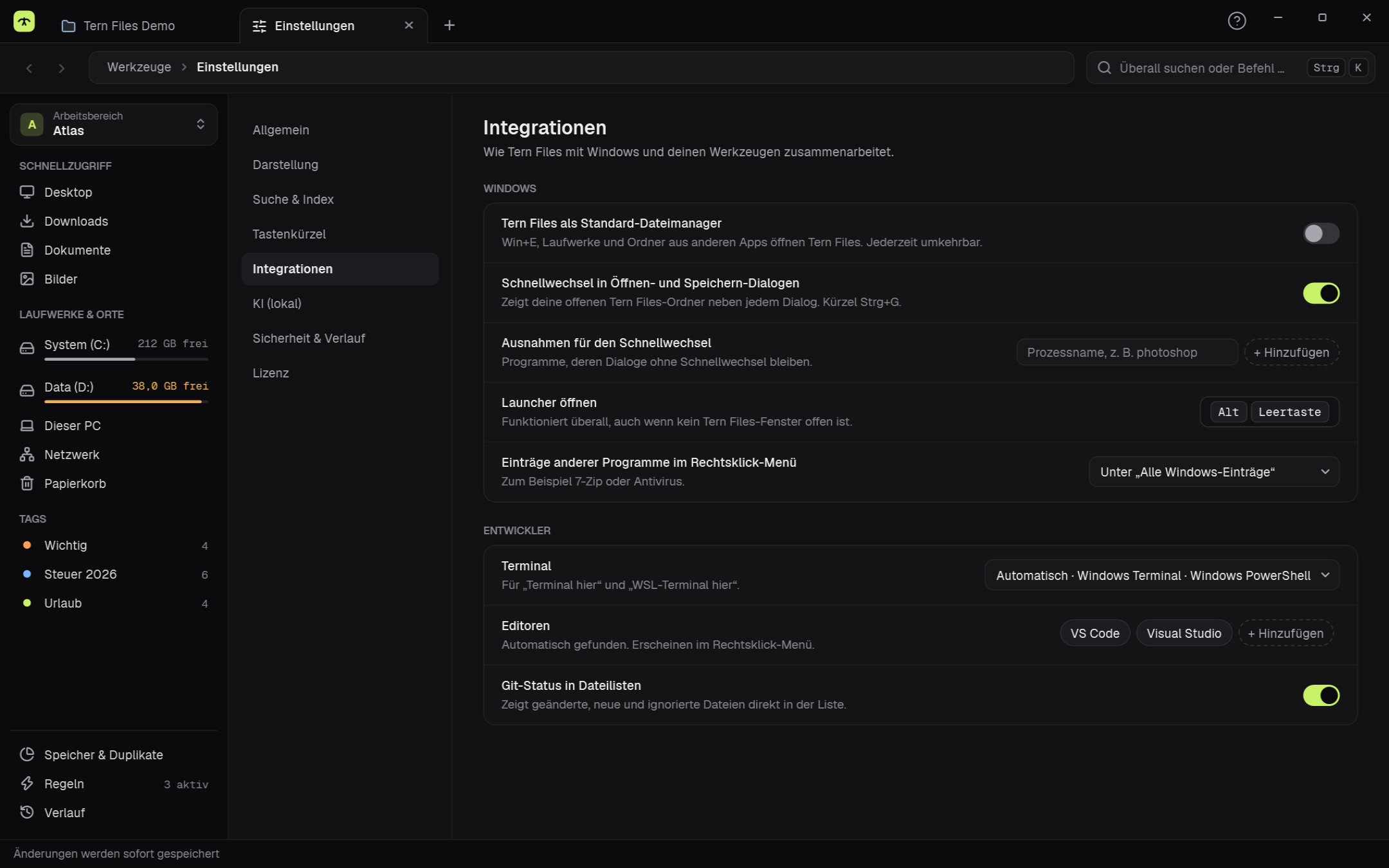Select the Wichtig orange tag
This screenshot has height=868, width=1389.
tap(114, 545)
